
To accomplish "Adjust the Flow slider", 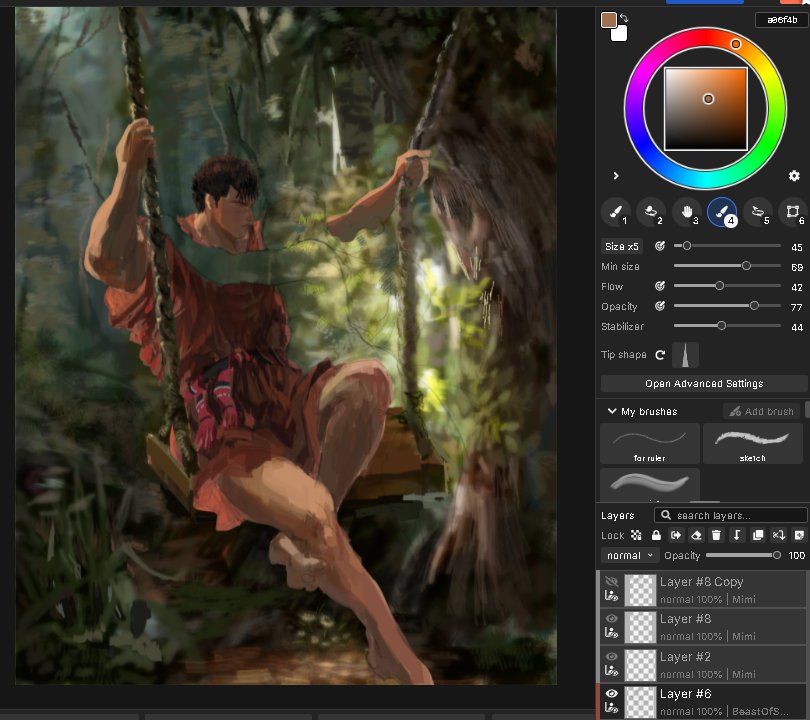I will click(727, 286).
